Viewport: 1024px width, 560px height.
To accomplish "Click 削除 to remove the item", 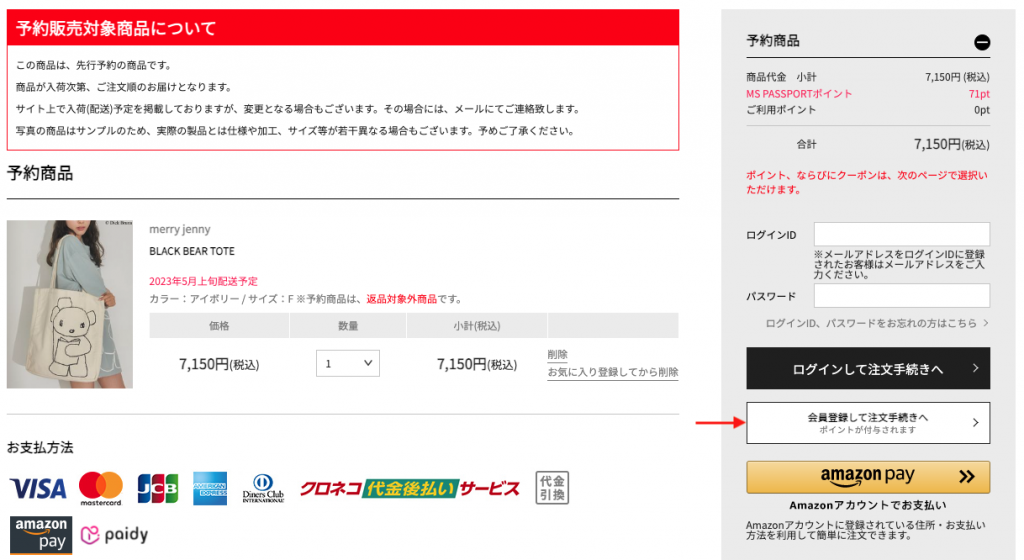I will 557,354.
